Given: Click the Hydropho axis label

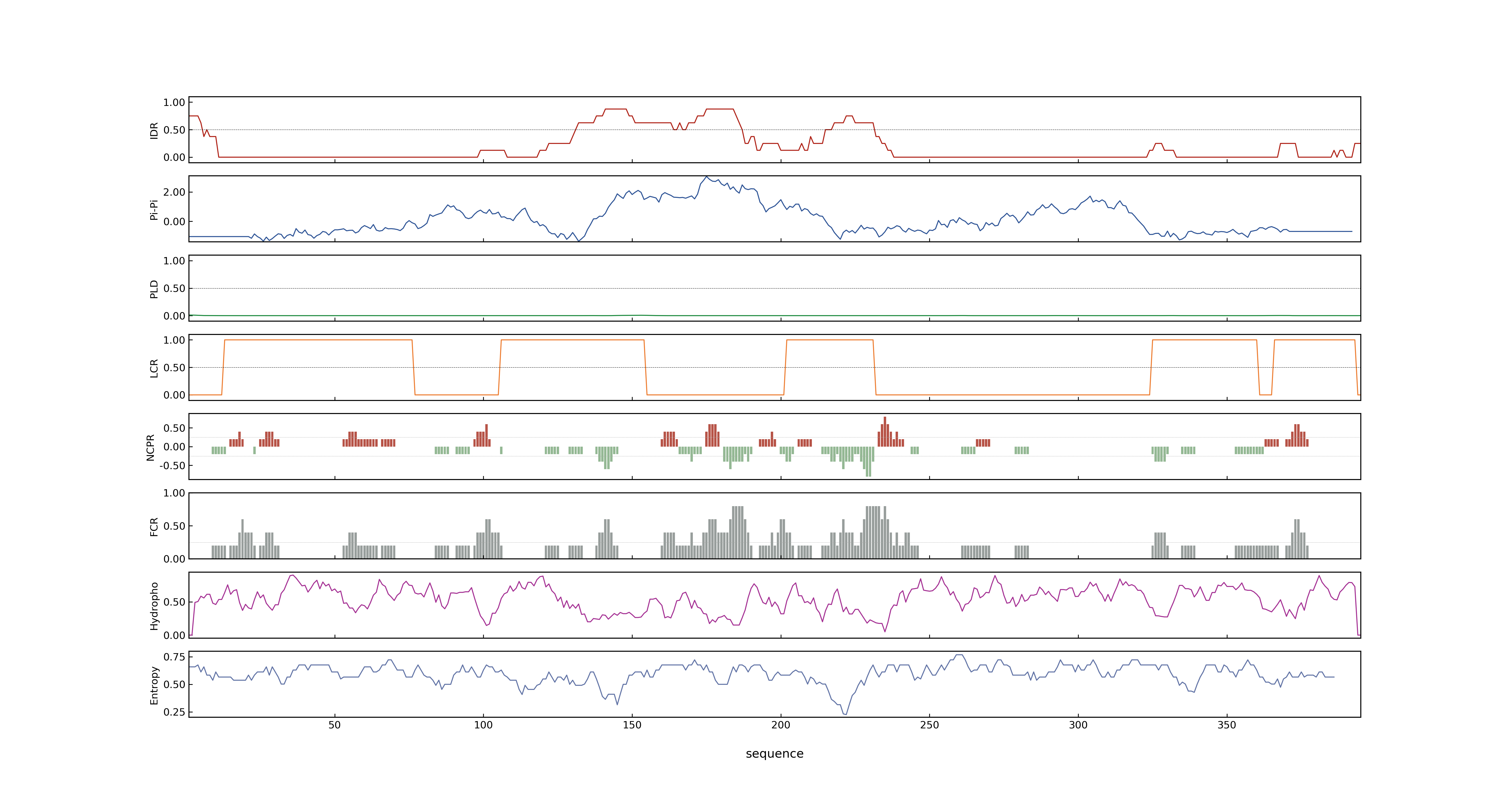Looking at the screenshot, I should click(x=154, y=606).
